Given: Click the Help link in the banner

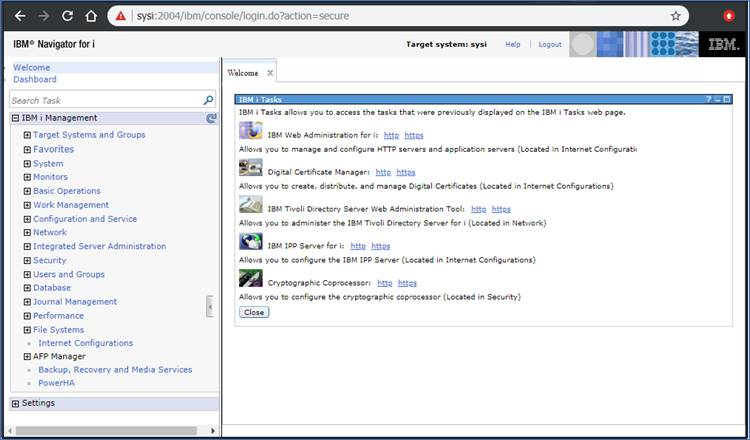Looking at the screenshot, I should pyautogui.click(x=513, y=44).
